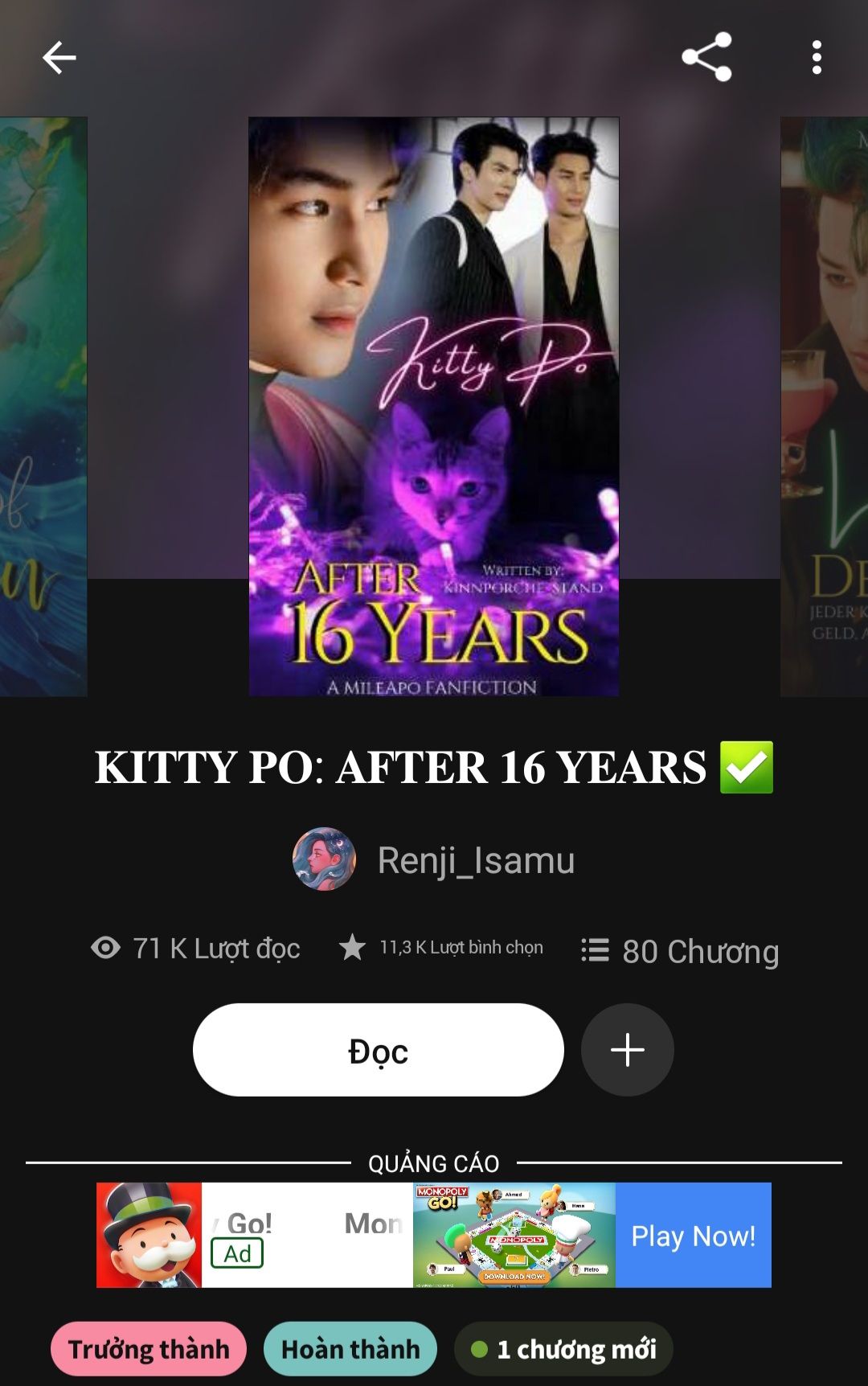Tap the back arrow icon
The image size is (868, 1386).
[59, 58]
